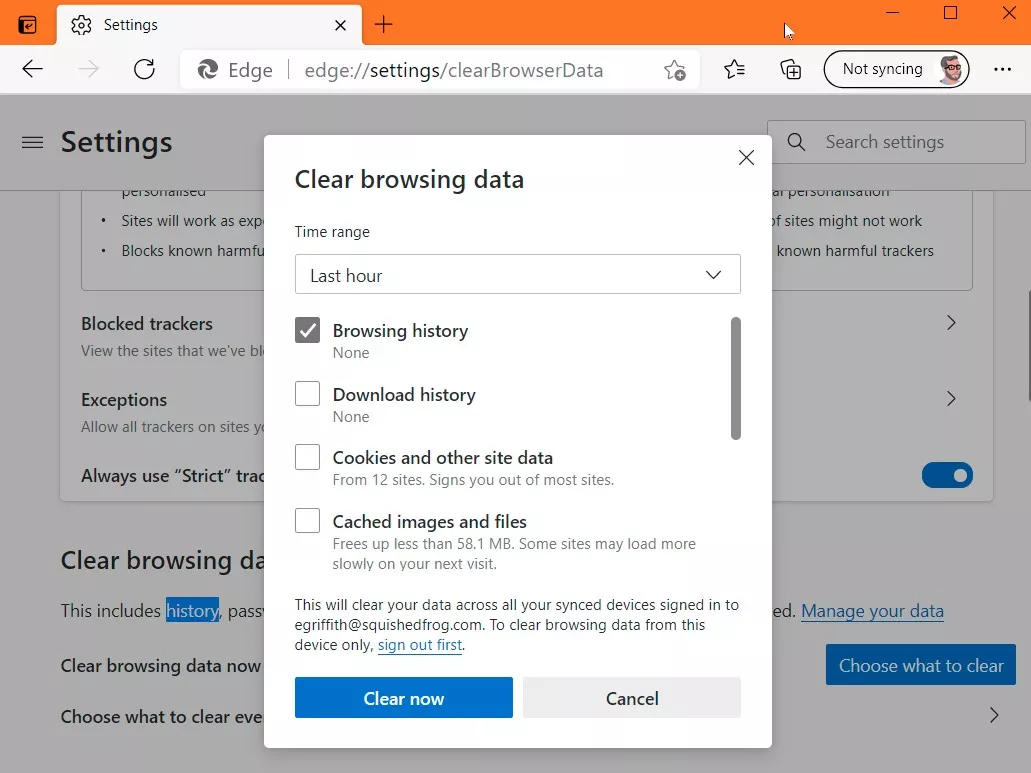1031x773 pixels.
Task: Click the Add to favorites icon in address bar
Action: point(674,70)
